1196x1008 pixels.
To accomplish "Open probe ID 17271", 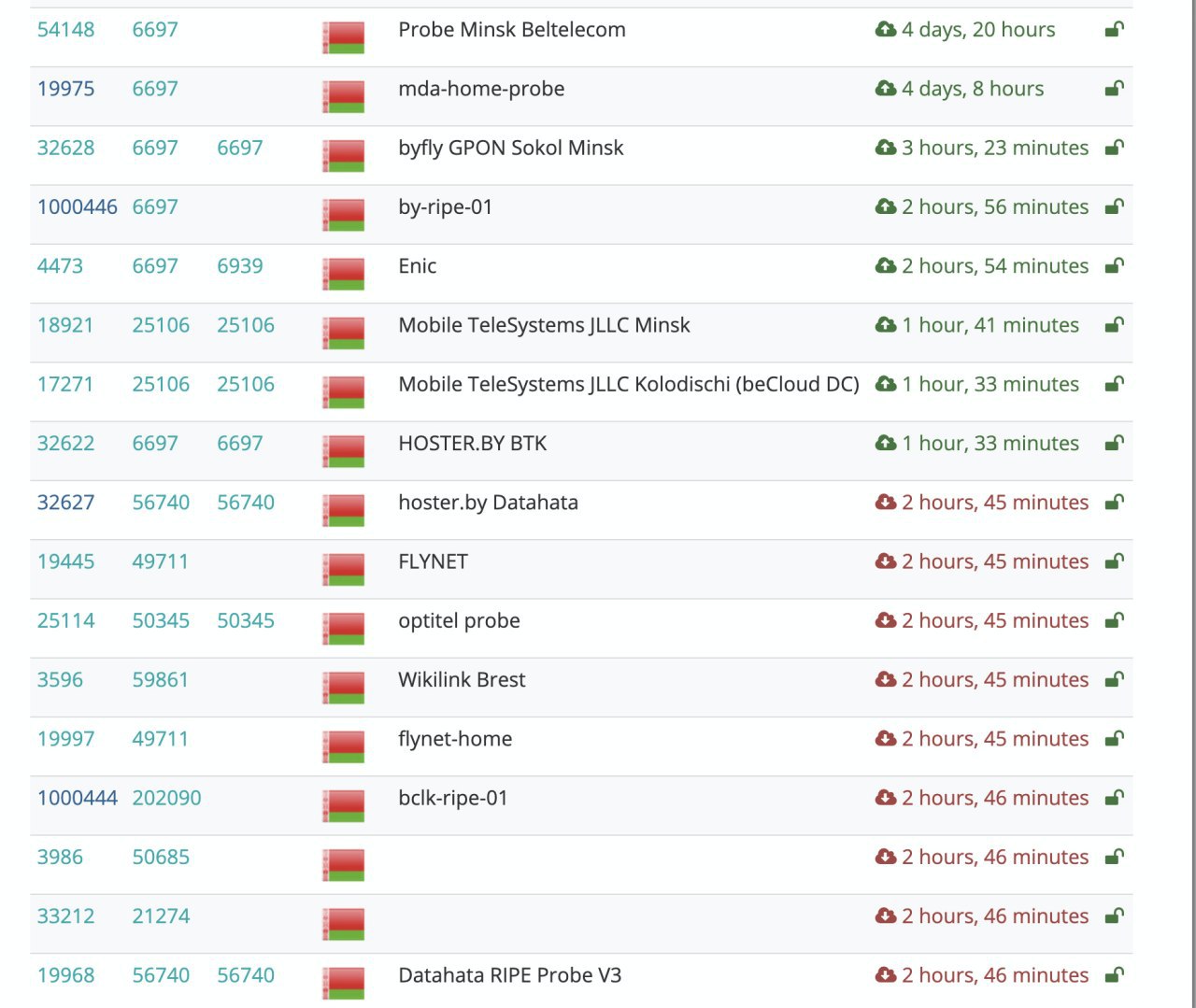I will pyautogui.click(x=65, y=384).
